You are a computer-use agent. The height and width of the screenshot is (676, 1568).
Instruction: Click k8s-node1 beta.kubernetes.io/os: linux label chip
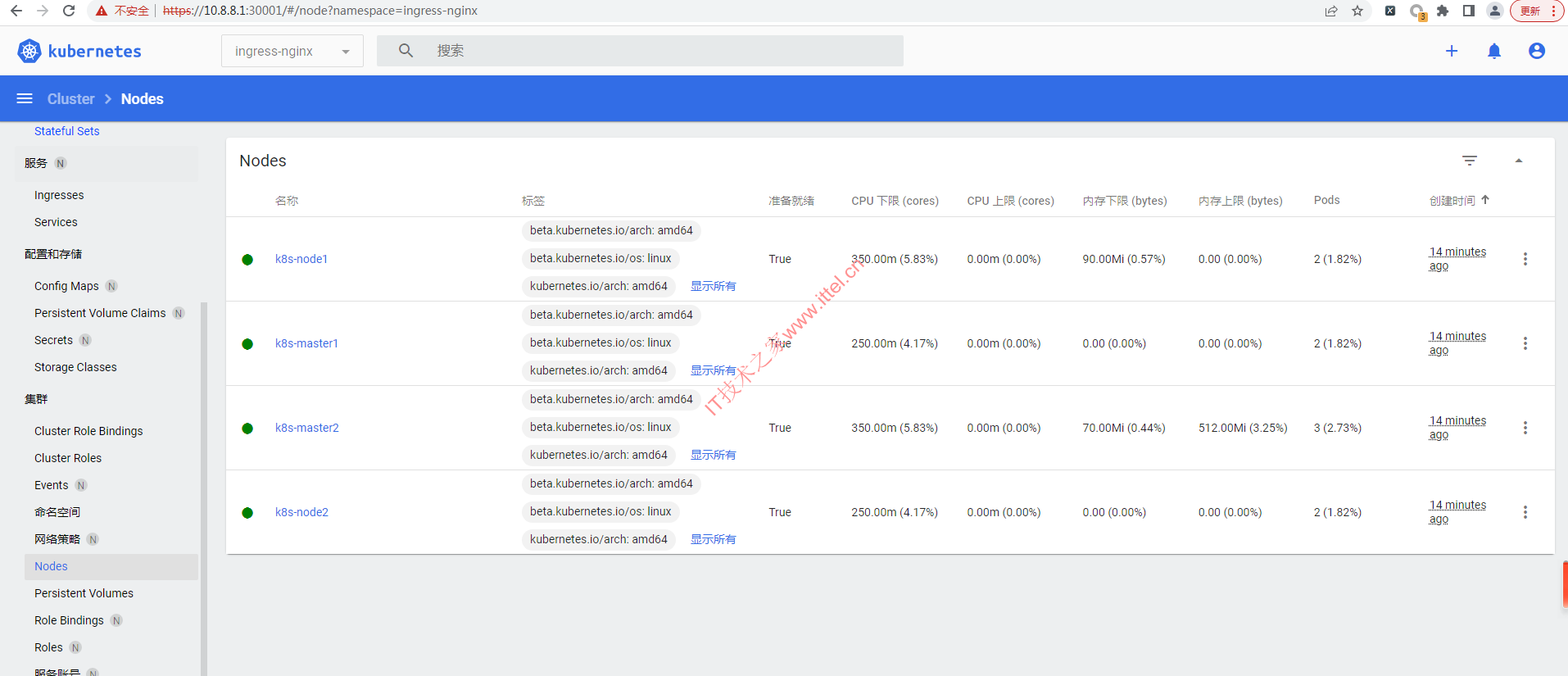click(x=600, y=258)
